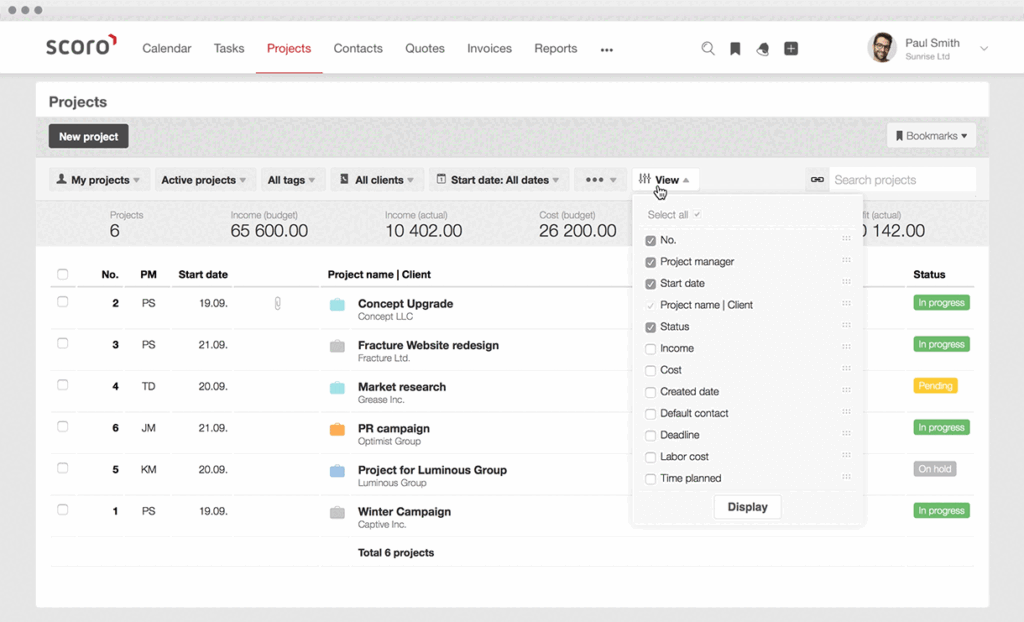
Task: Click the Scoro logo
Action: [x=81, y=45]
